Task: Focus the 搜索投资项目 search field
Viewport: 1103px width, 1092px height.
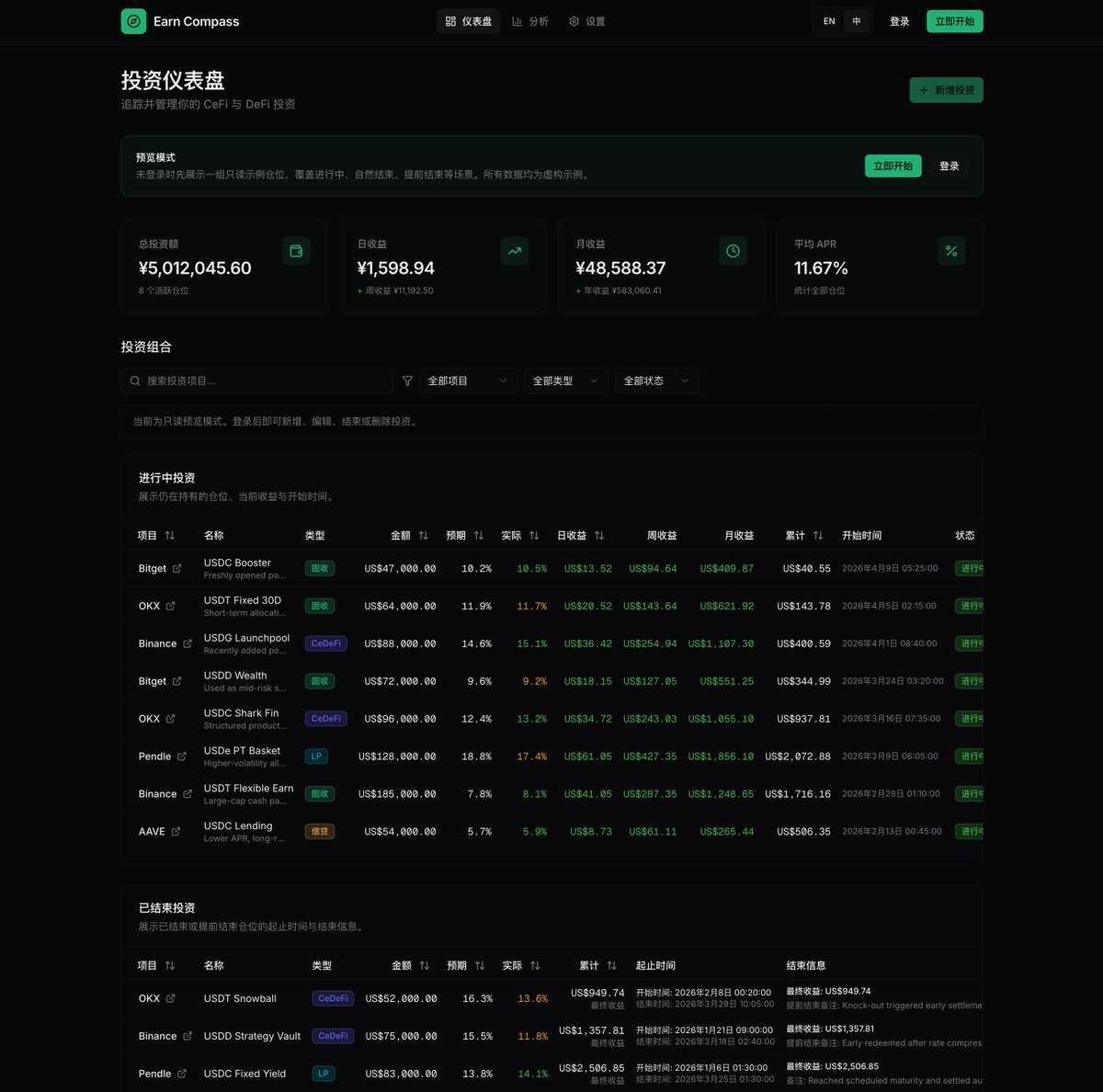Action: point(257,381)
